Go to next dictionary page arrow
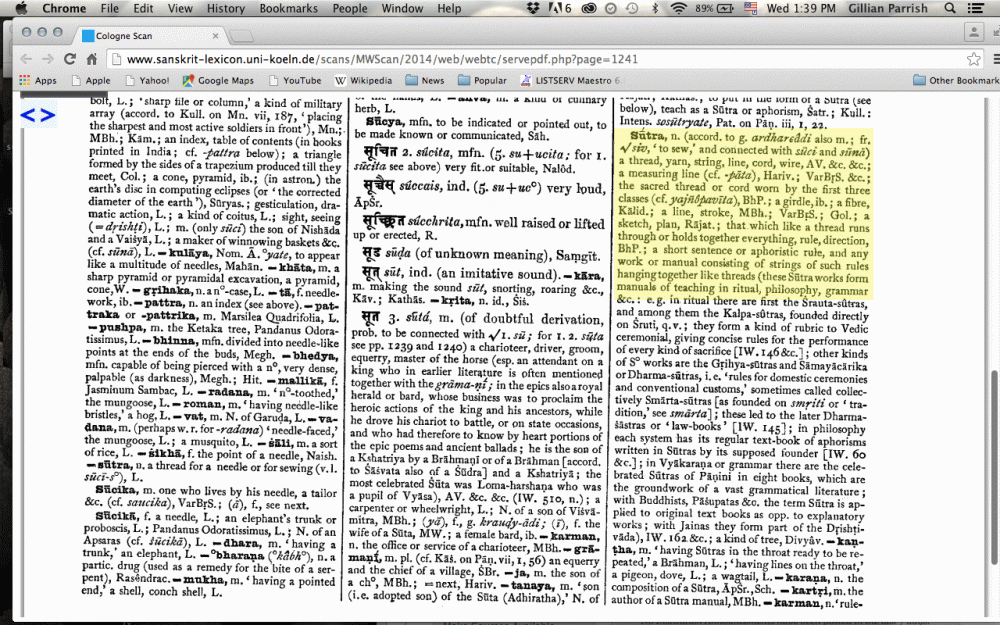 [x=47, y=115]
